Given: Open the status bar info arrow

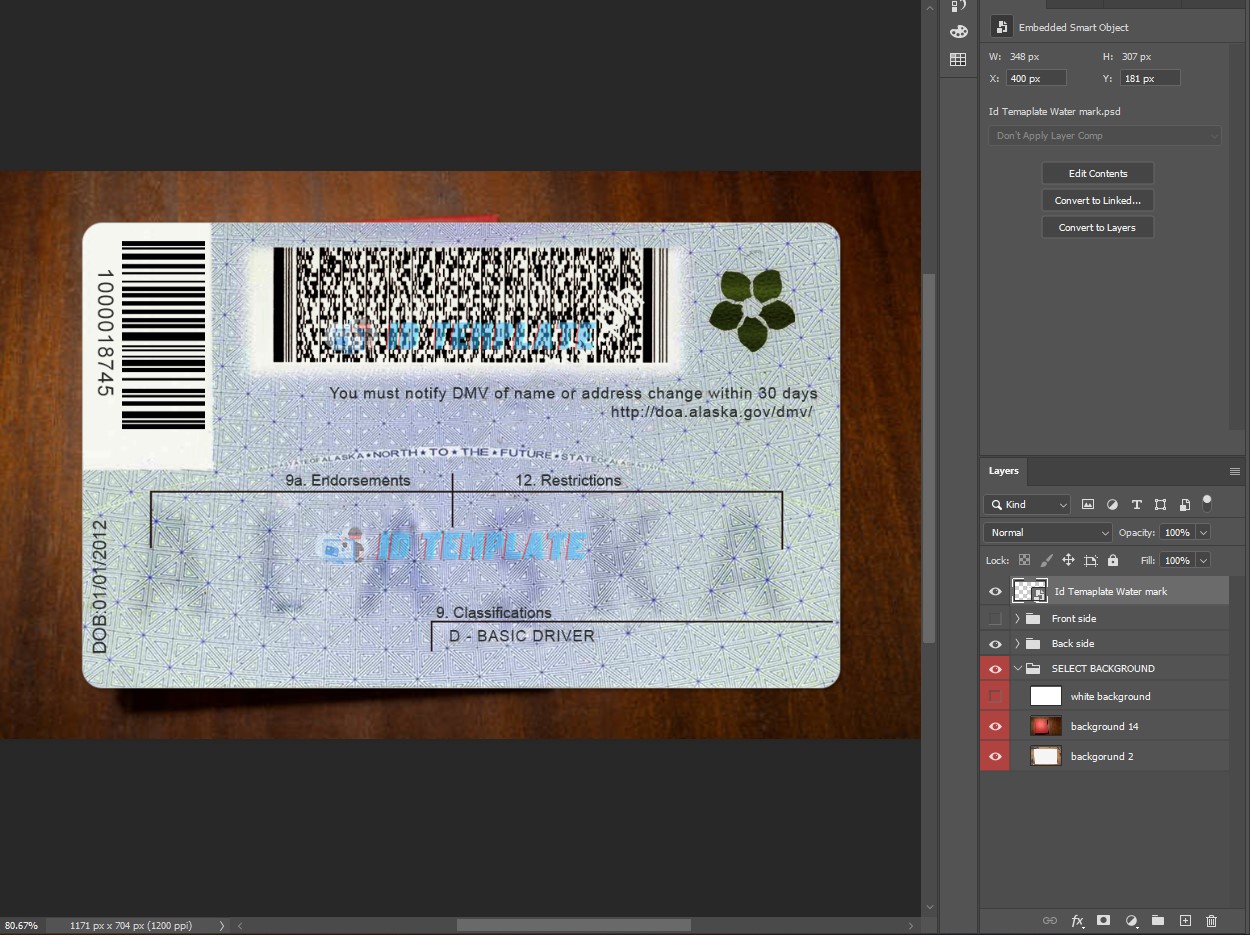Looking at the screenshot, I should coord(221,926).
